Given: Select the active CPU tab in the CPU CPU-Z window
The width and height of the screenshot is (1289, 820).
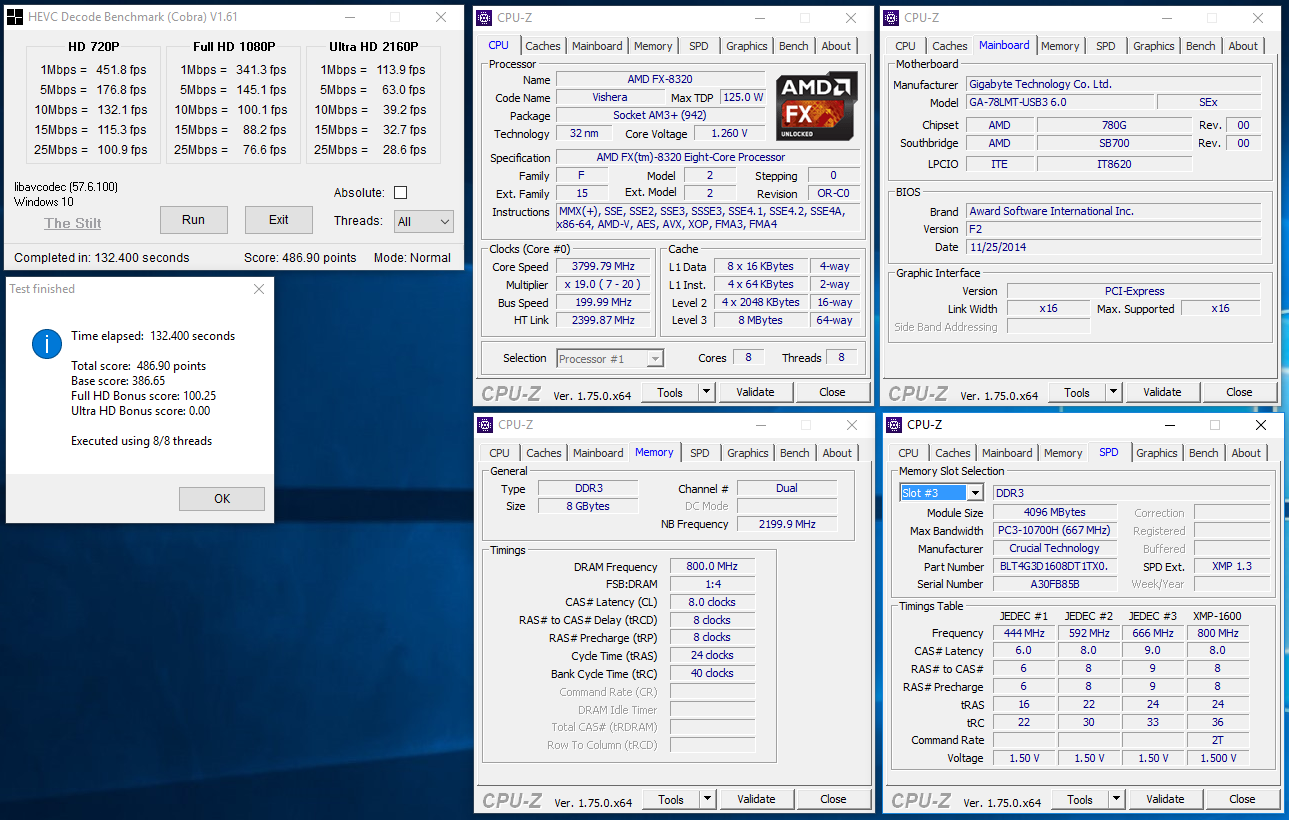Looking at the screenshot, I should pos(498,45).
